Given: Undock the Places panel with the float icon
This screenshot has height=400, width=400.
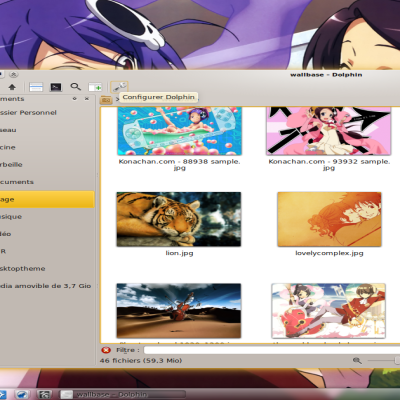Looking at the screenshot, I should pos(75,99).
